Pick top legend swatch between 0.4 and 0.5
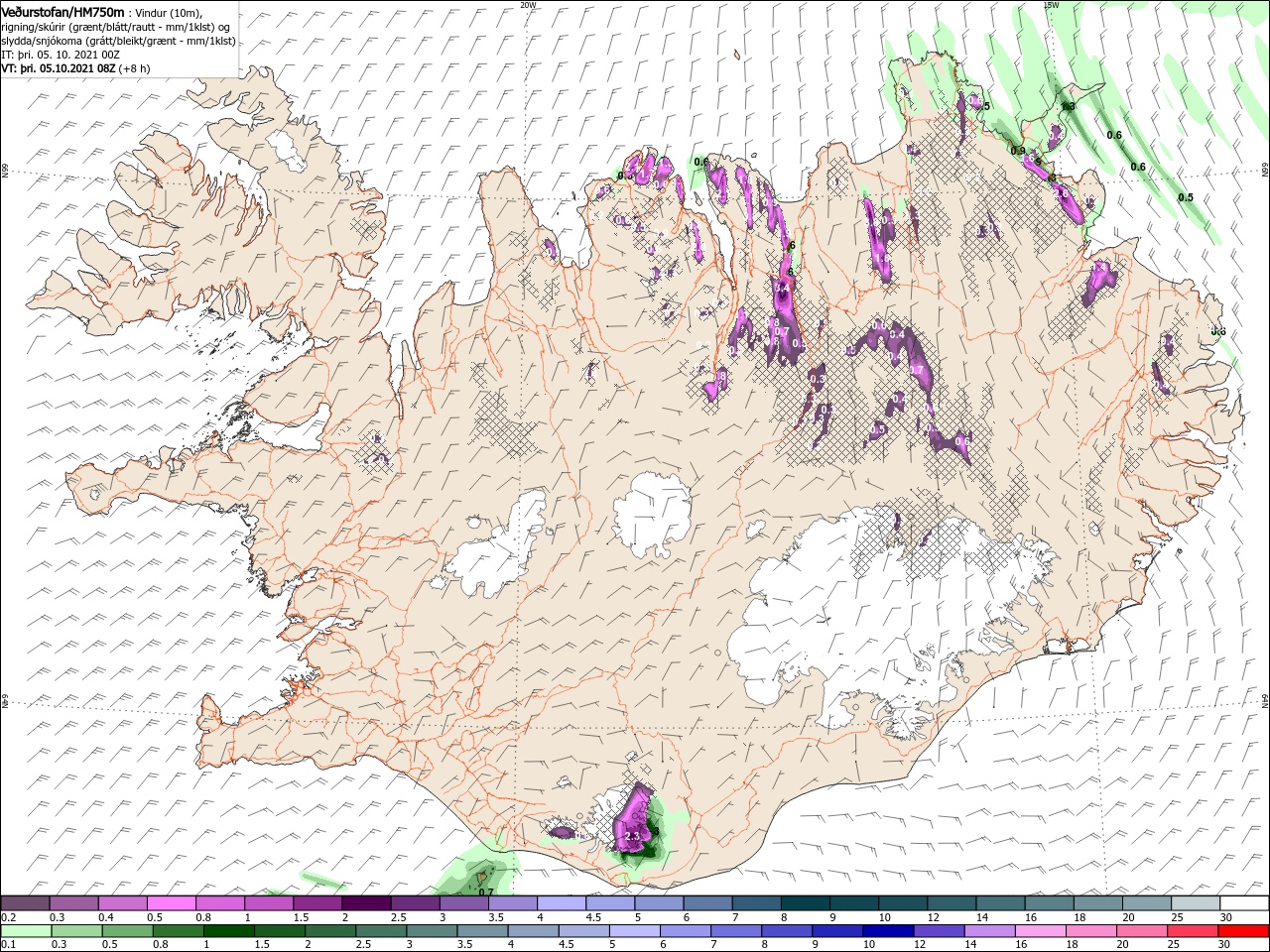The height and width of the screenshot is (952, 1270). pos(122,903)
